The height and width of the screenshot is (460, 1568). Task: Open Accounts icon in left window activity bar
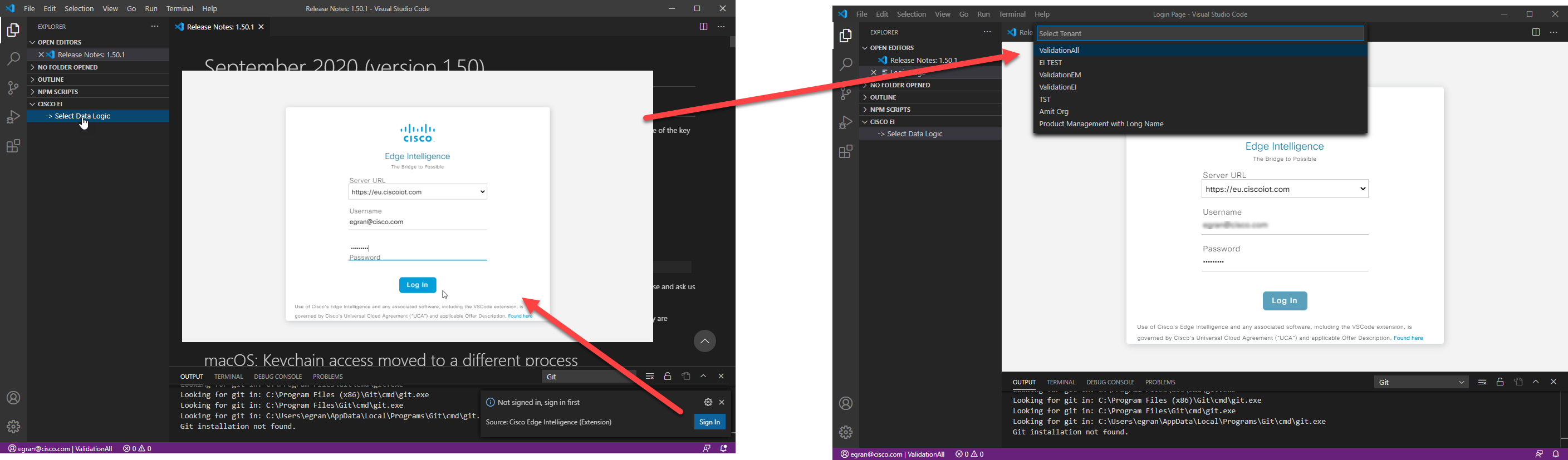pos(13,398)
